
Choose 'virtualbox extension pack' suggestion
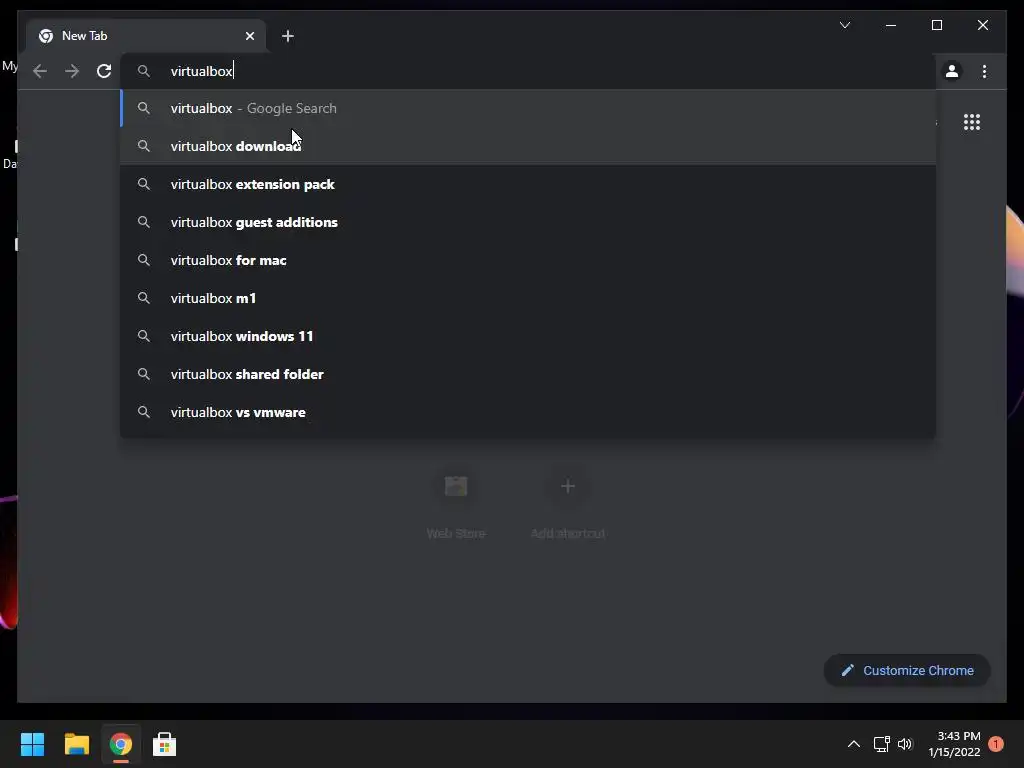point(528,184)
